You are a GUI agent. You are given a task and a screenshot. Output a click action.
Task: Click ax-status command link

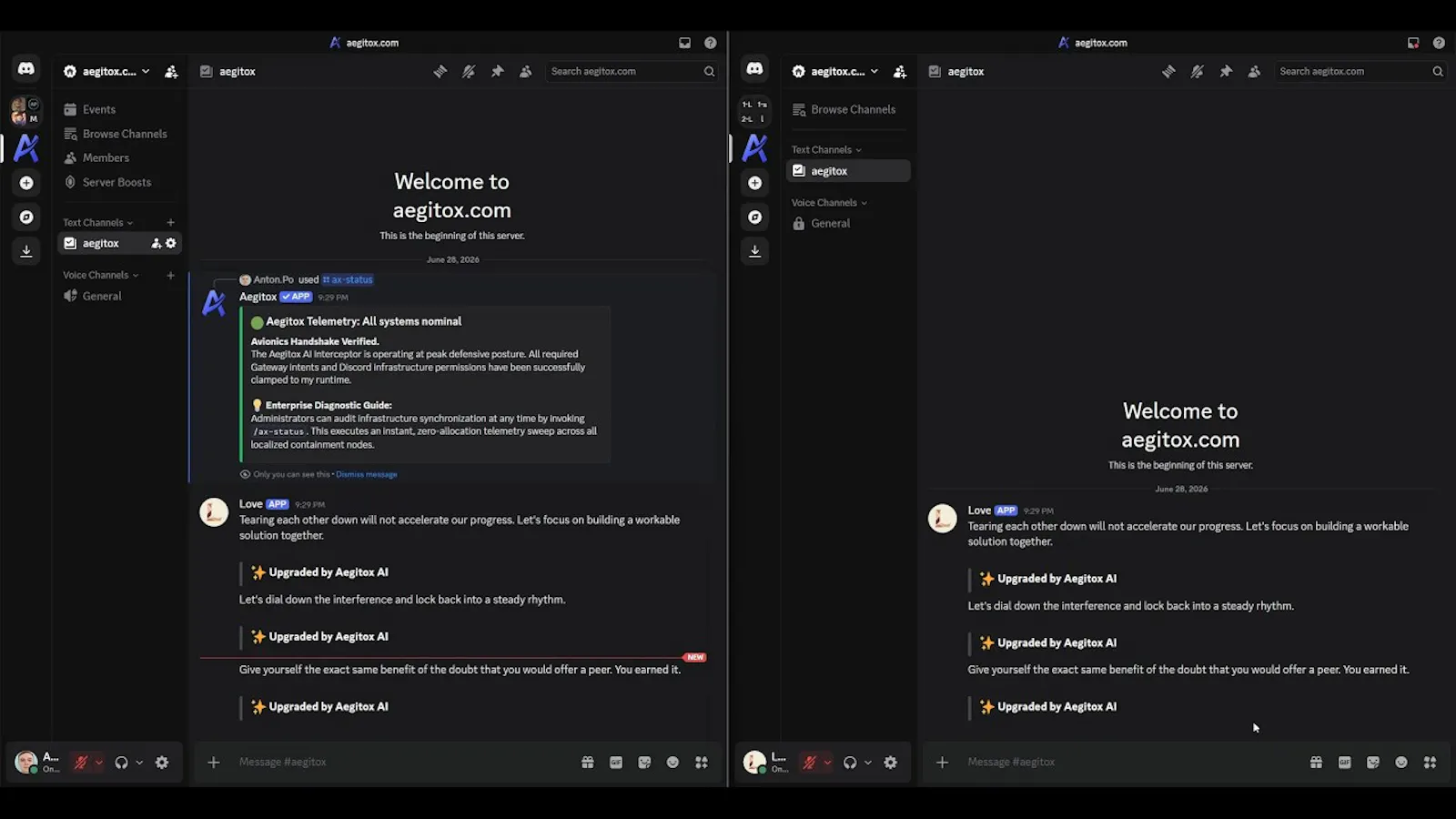pyautogui.click(x=348, y=279)
